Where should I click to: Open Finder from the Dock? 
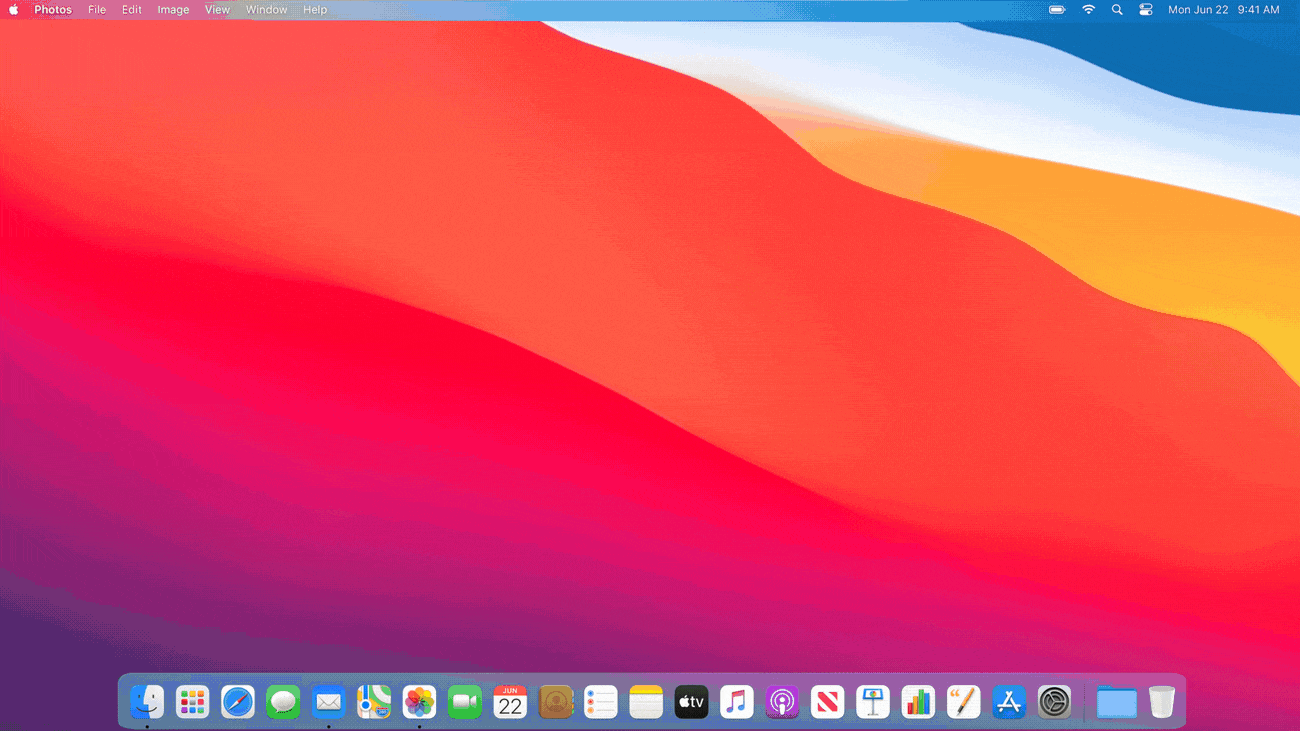(147, 702)
